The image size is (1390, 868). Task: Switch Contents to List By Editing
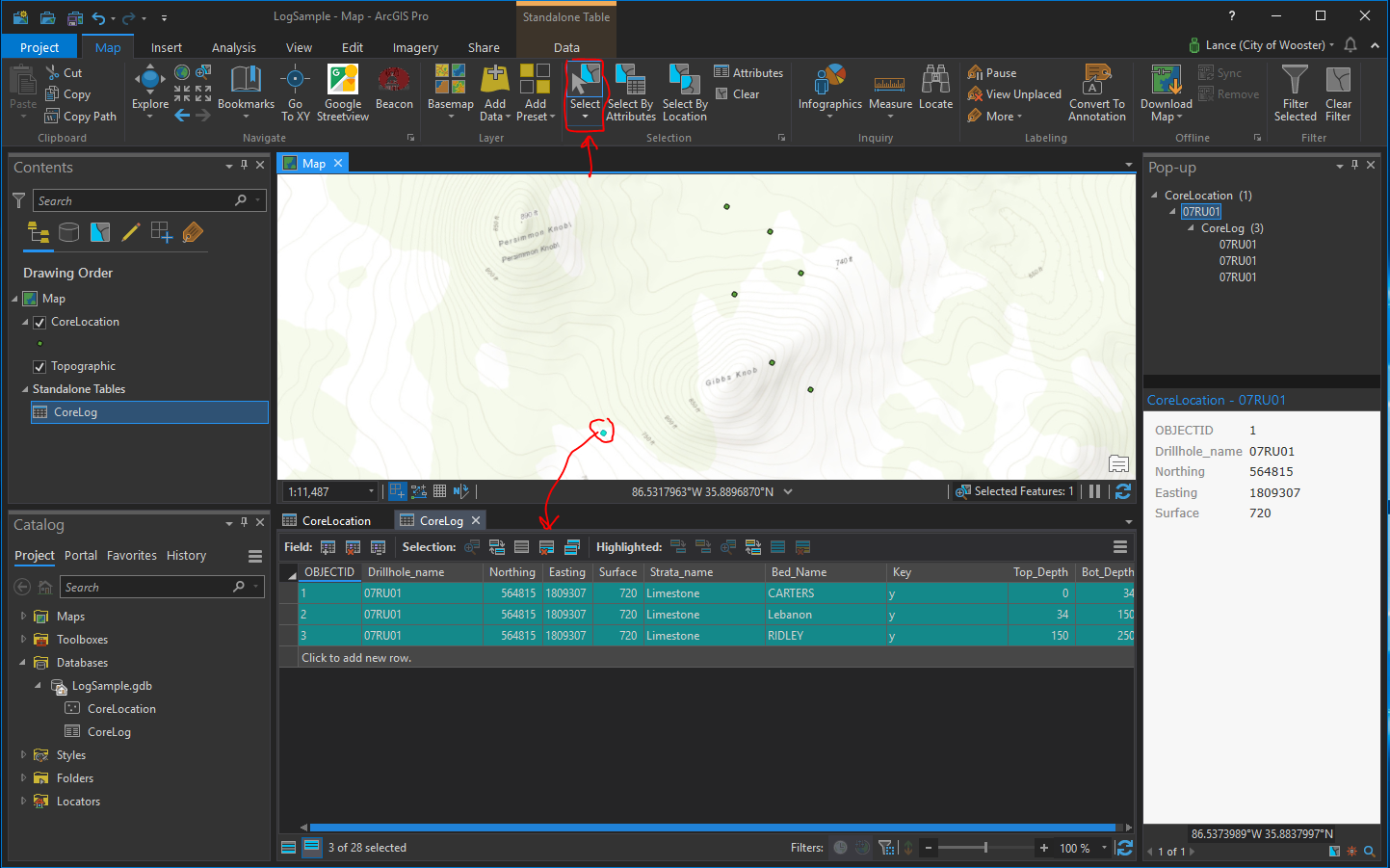tap(131, 232)
